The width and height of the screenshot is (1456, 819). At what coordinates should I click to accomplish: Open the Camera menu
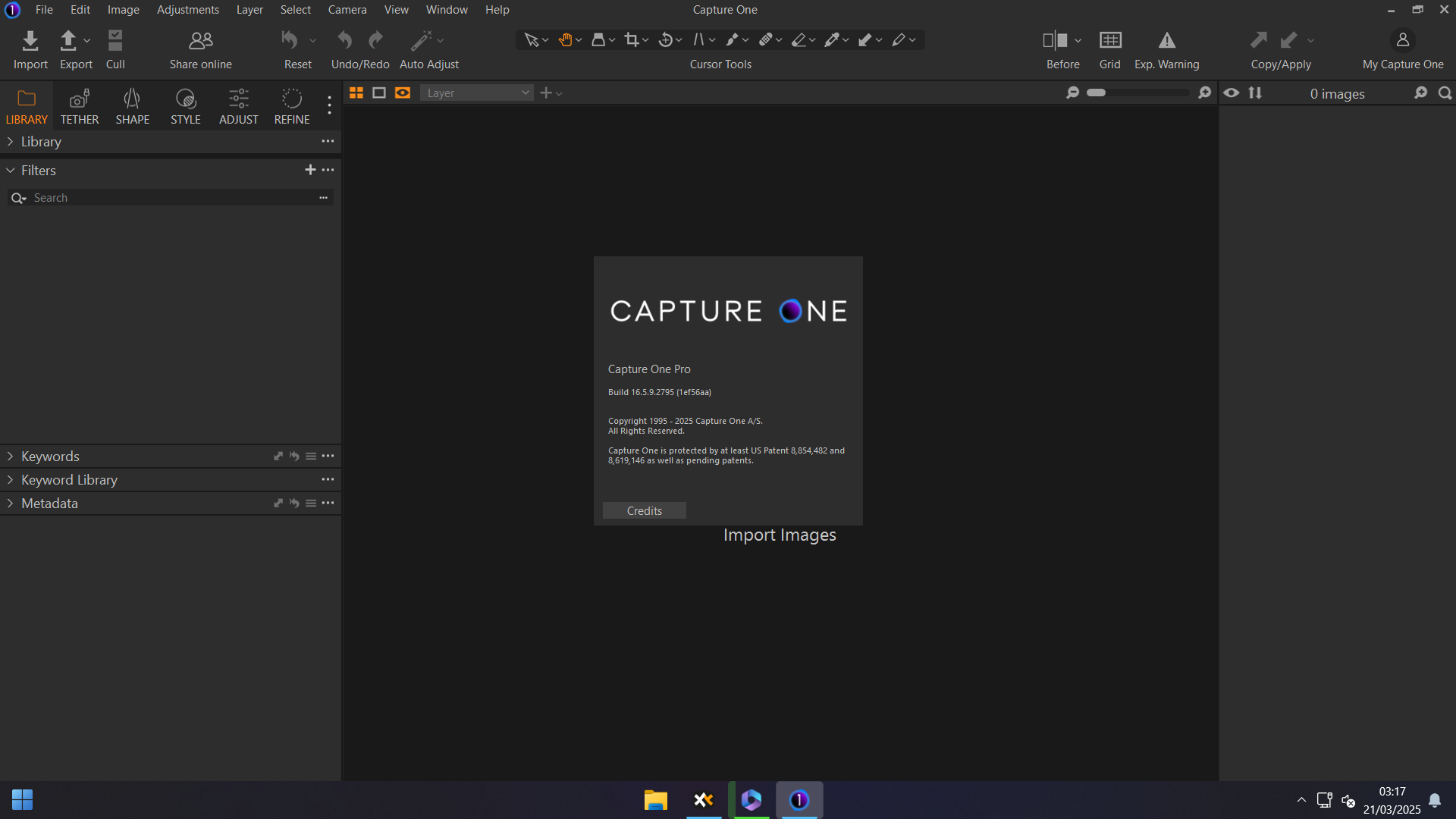coord(347,10)
